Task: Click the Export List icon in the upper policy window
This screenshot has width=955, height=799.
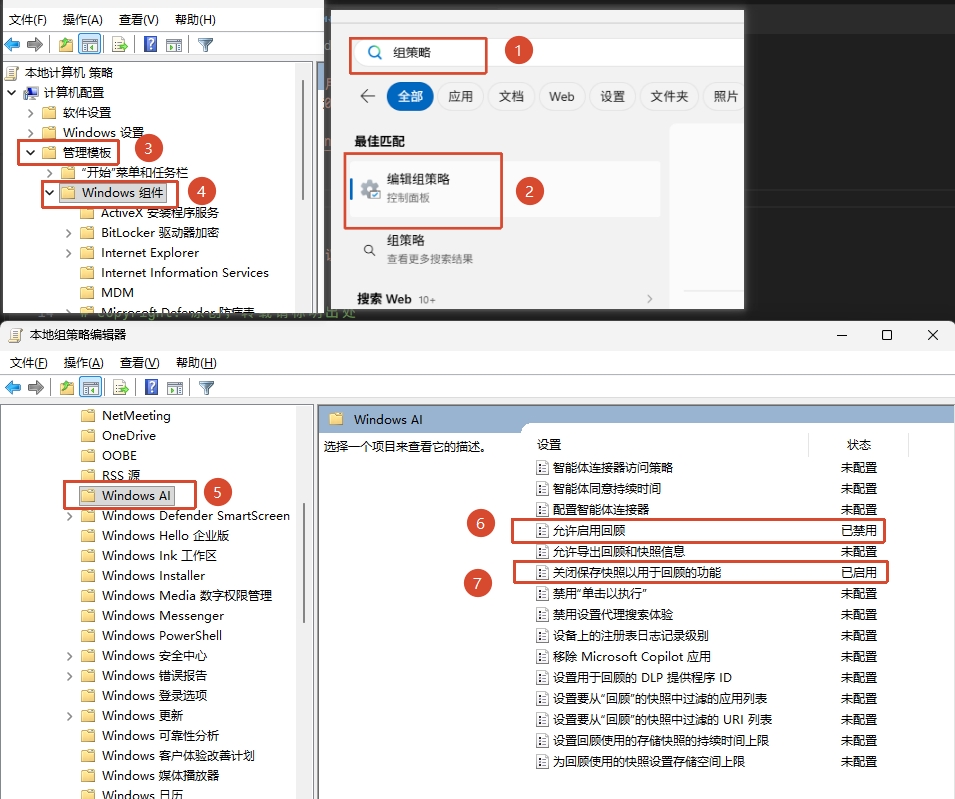Action: pos(119,44)
